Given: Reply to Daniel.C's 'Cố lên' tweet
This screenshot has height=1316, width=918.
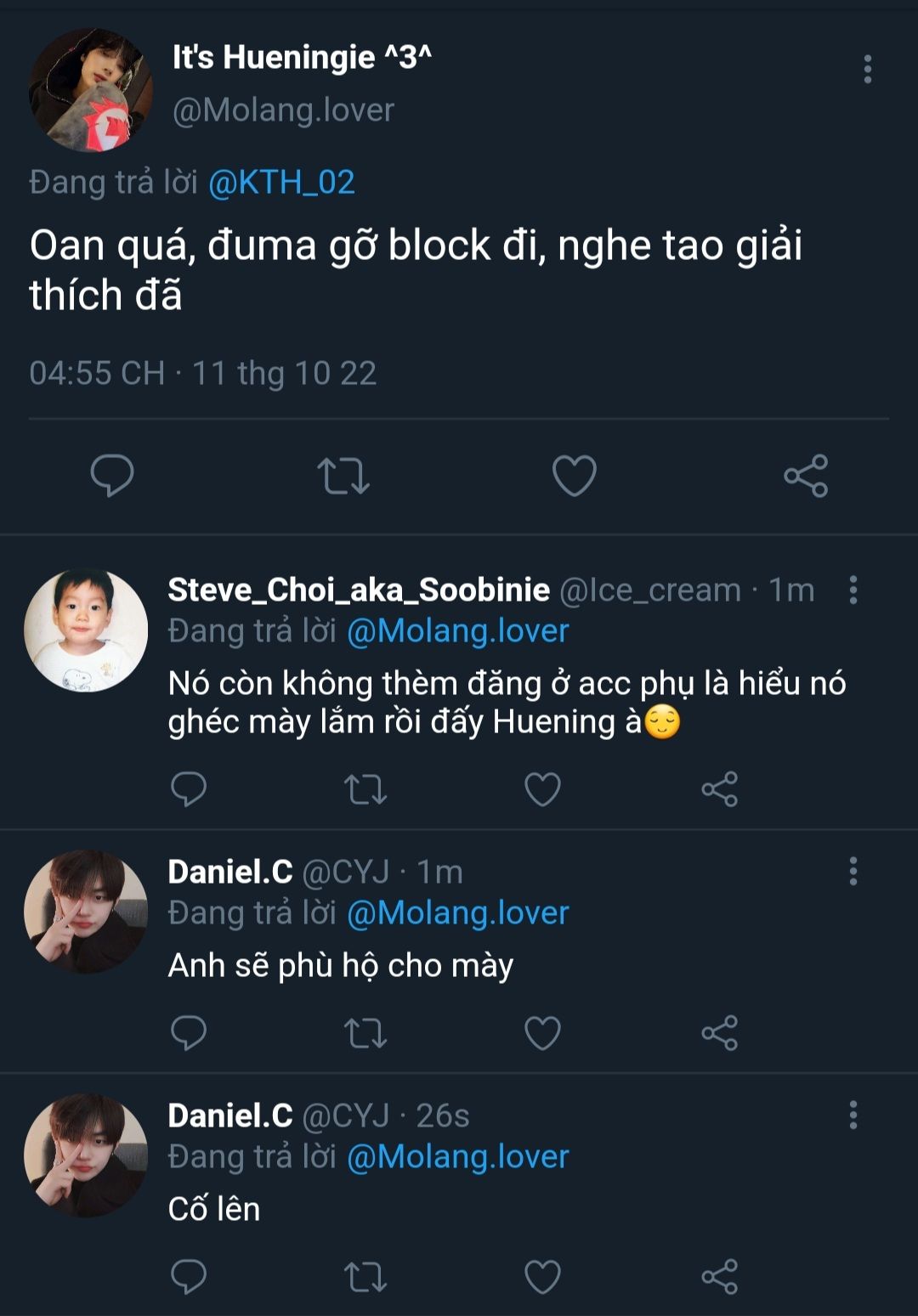Looking at the screenshot, I should (x=189, y=1277).
